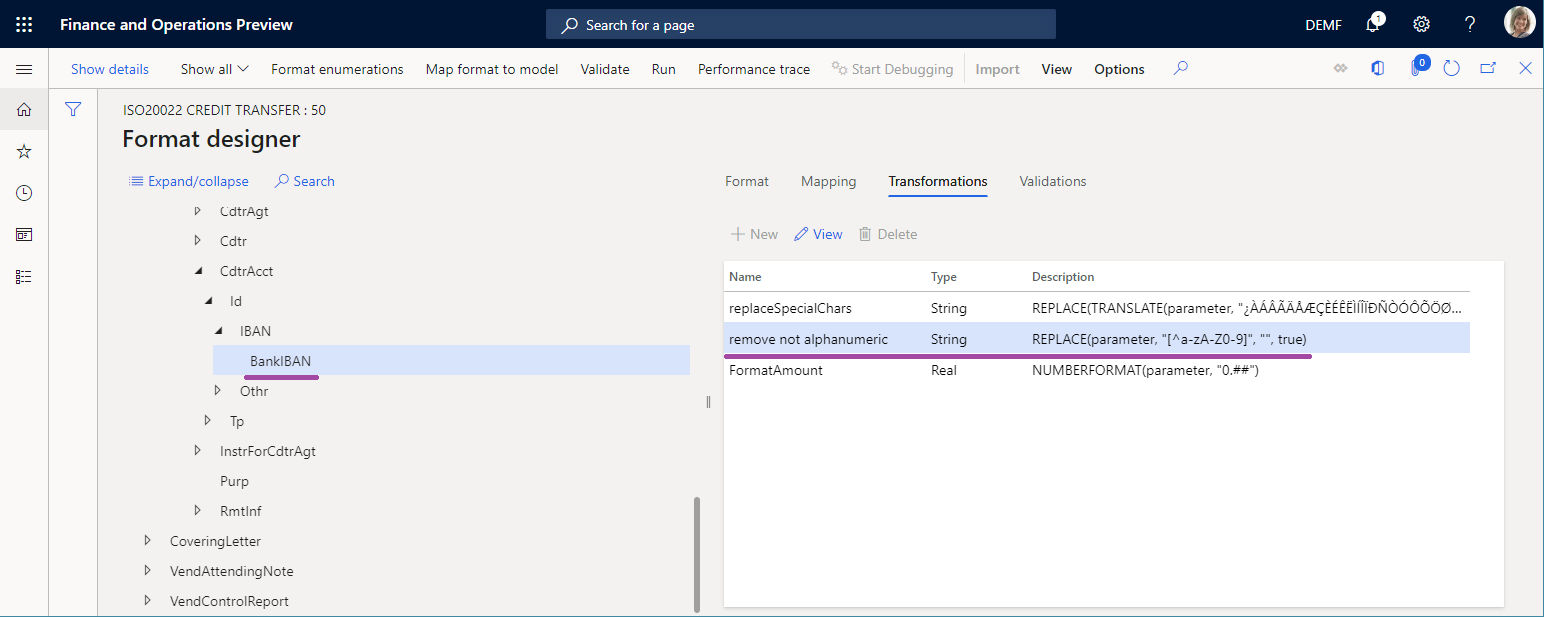The width and height of the screenshot is (1544, 617).
Task: Refresh the page with the refresh icon
Action: point(1451,68)
